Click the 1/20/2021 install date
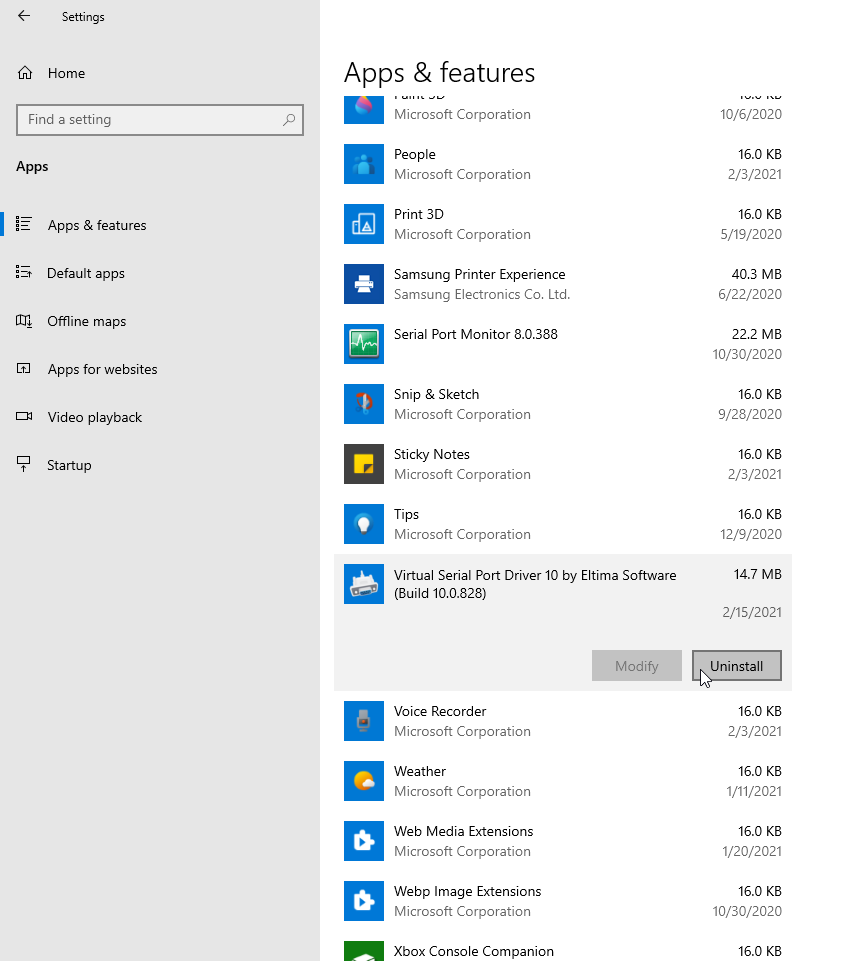 (x=752, y=851)
